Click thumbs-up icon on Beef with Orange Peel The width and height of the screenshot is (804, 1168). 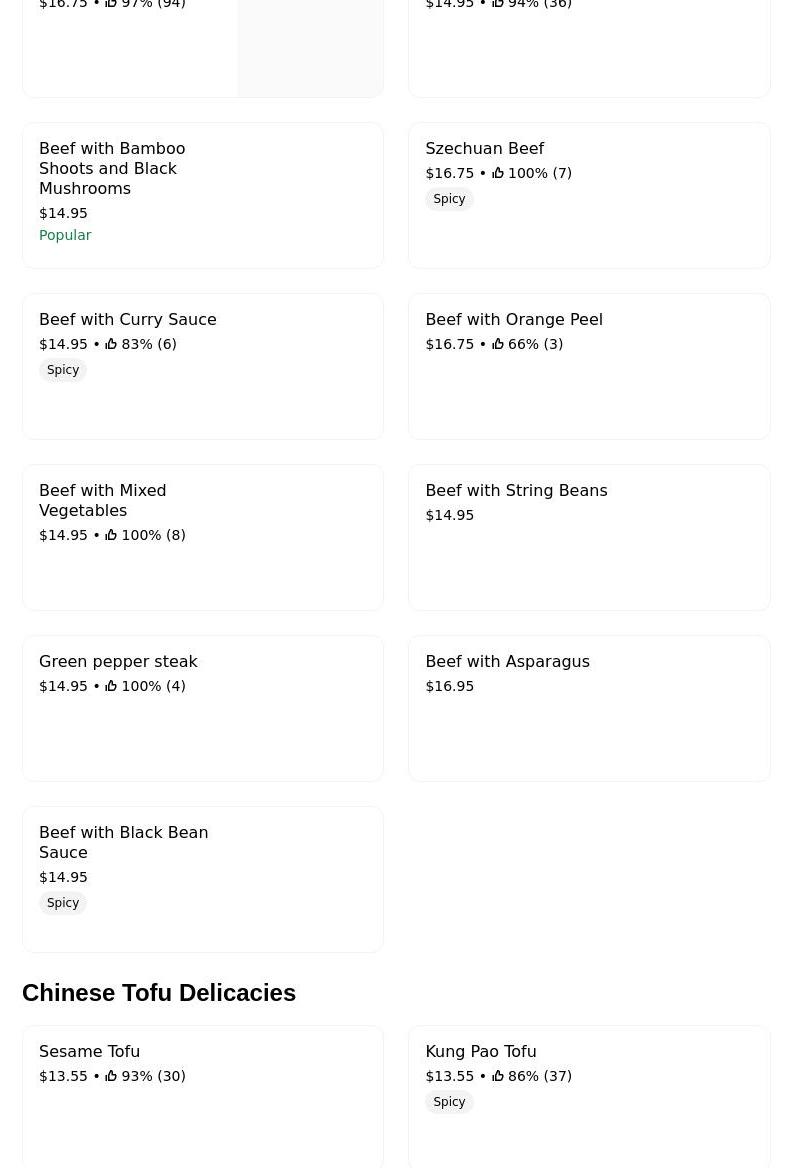(x=498, y=343)
